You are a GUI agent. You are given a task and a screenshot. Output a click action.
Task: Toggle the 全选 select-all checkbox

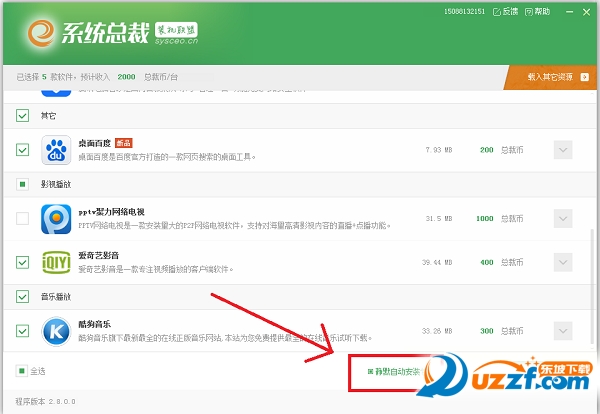[22, 371]
